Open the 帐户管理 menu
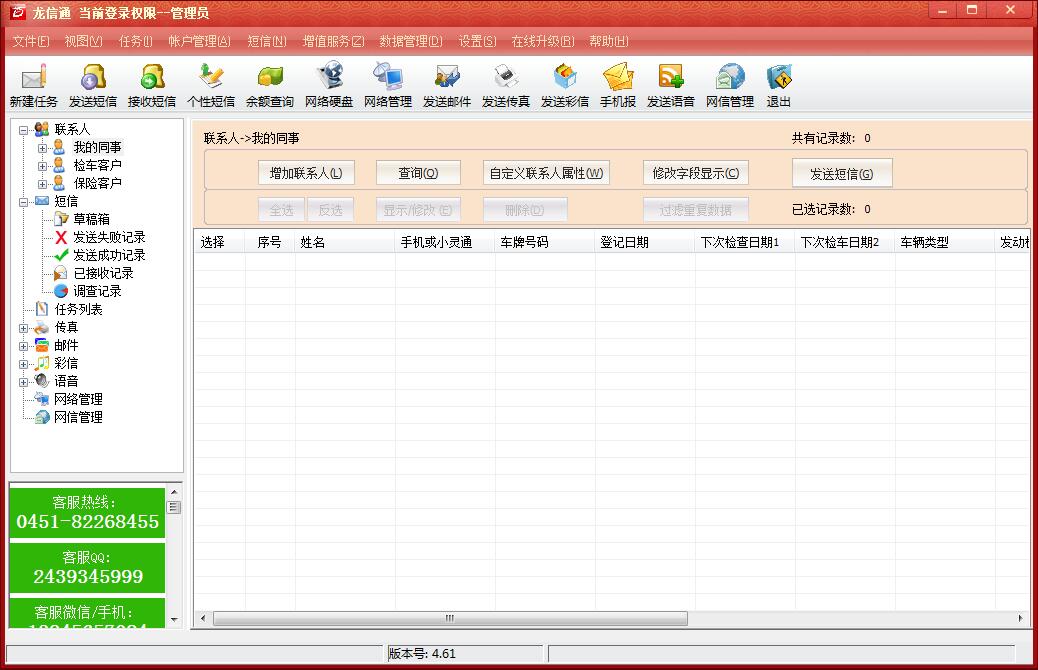Screen dimensions: 1038x670 (x=199, y=41)
